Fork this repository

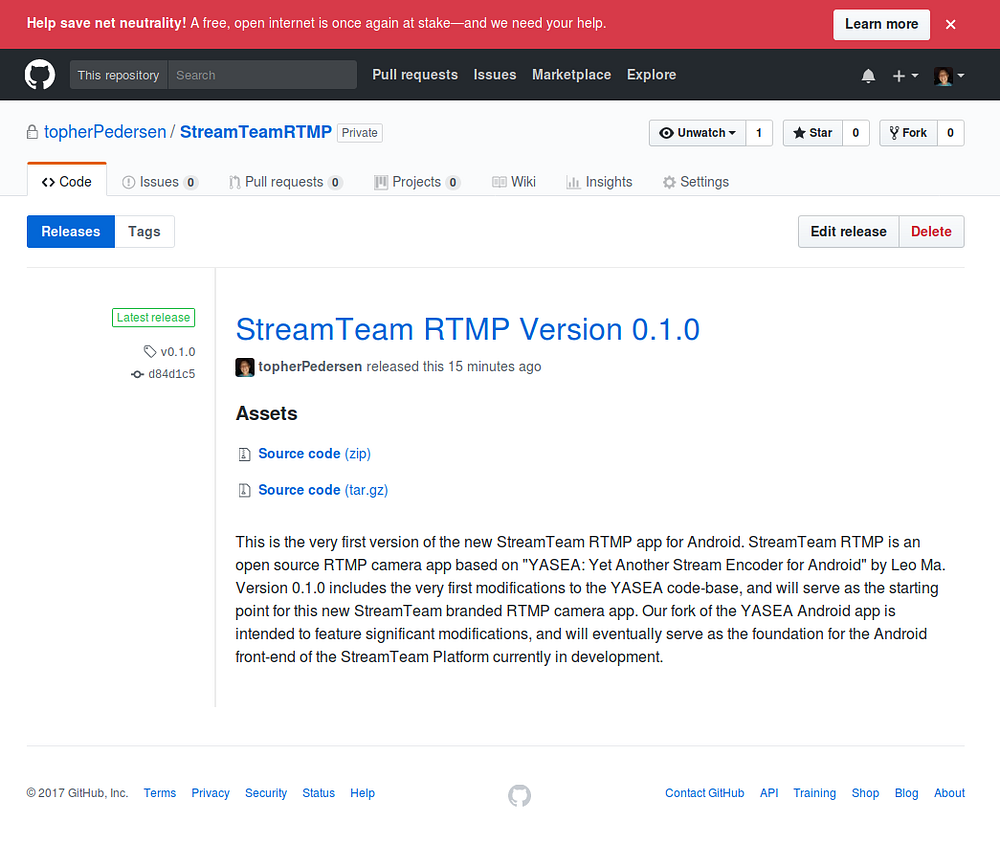908,133
